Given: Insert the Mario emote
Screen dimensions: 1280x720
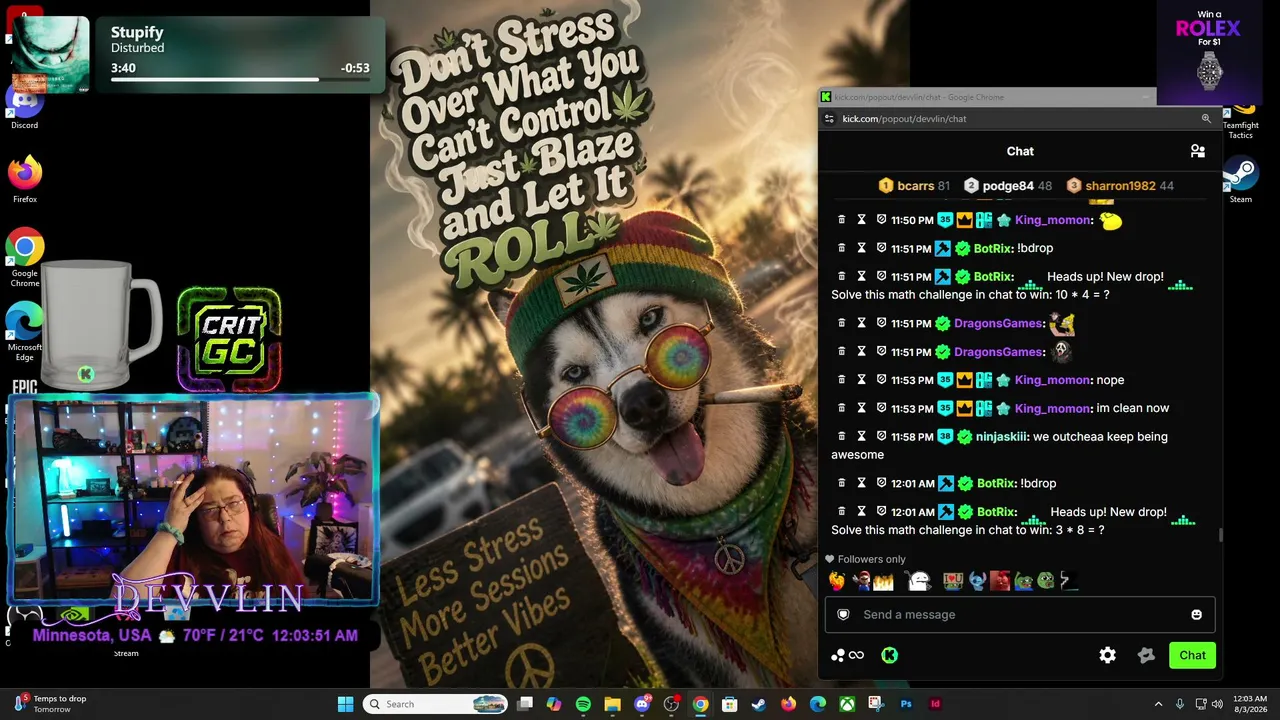Looking at the screenshot, I should coord(861,581).
